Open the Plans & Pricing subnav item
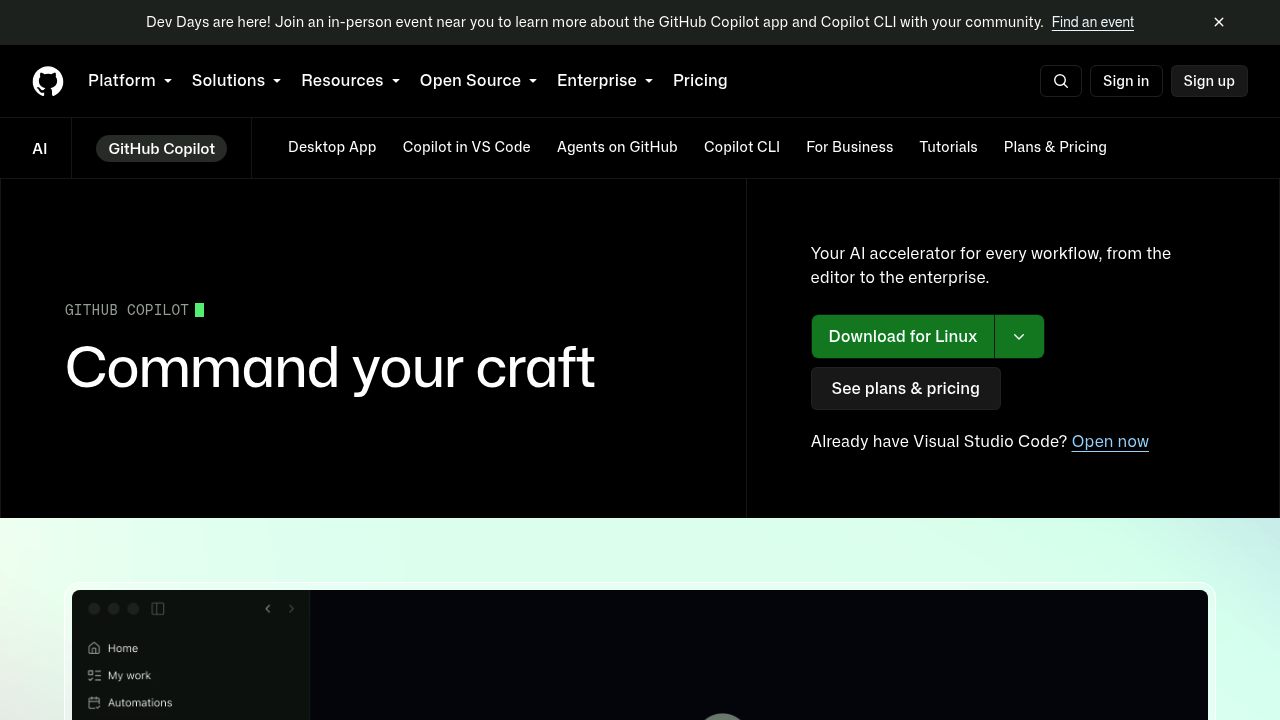Screen dimensions: 1280x720 (x=1055, y=147)
